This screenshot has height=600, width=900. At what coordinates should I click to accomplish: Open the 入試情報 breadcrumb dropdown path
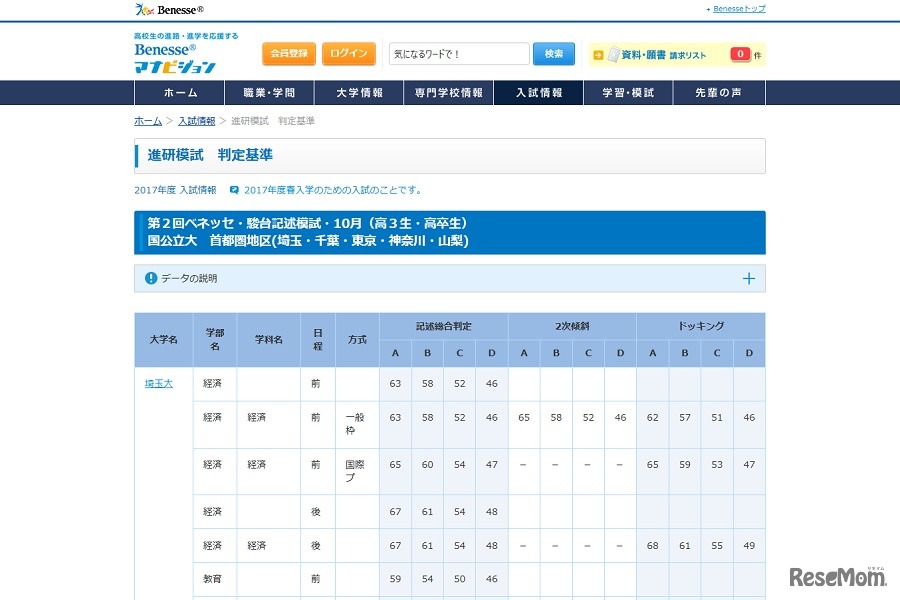click(197, 120)
